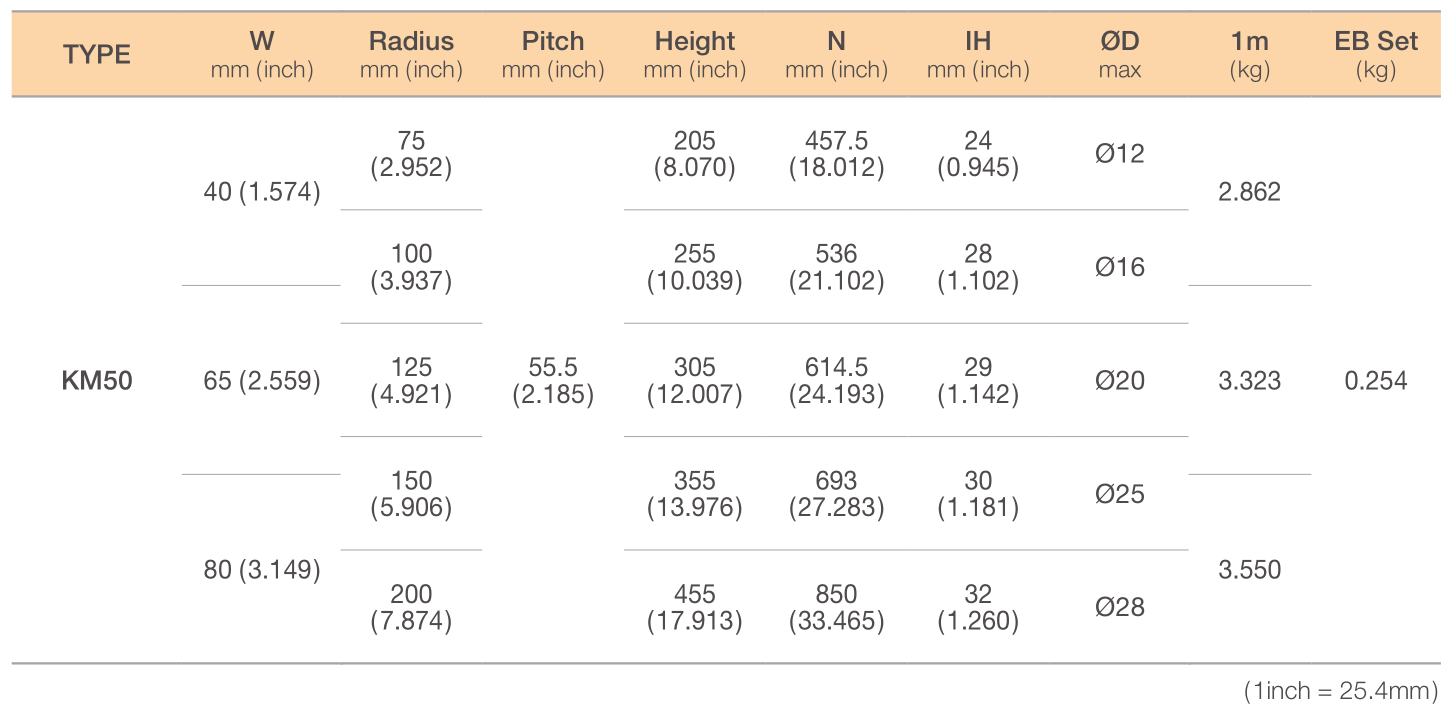Click the Ø12 max diameter cell
Viewport: 1454px width, 718px height.
coord(1120,154)
